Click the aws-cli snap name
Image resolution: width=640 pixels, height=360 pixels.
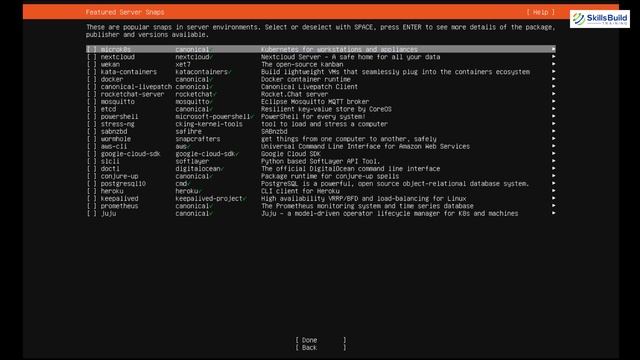[x=114, y=147]
